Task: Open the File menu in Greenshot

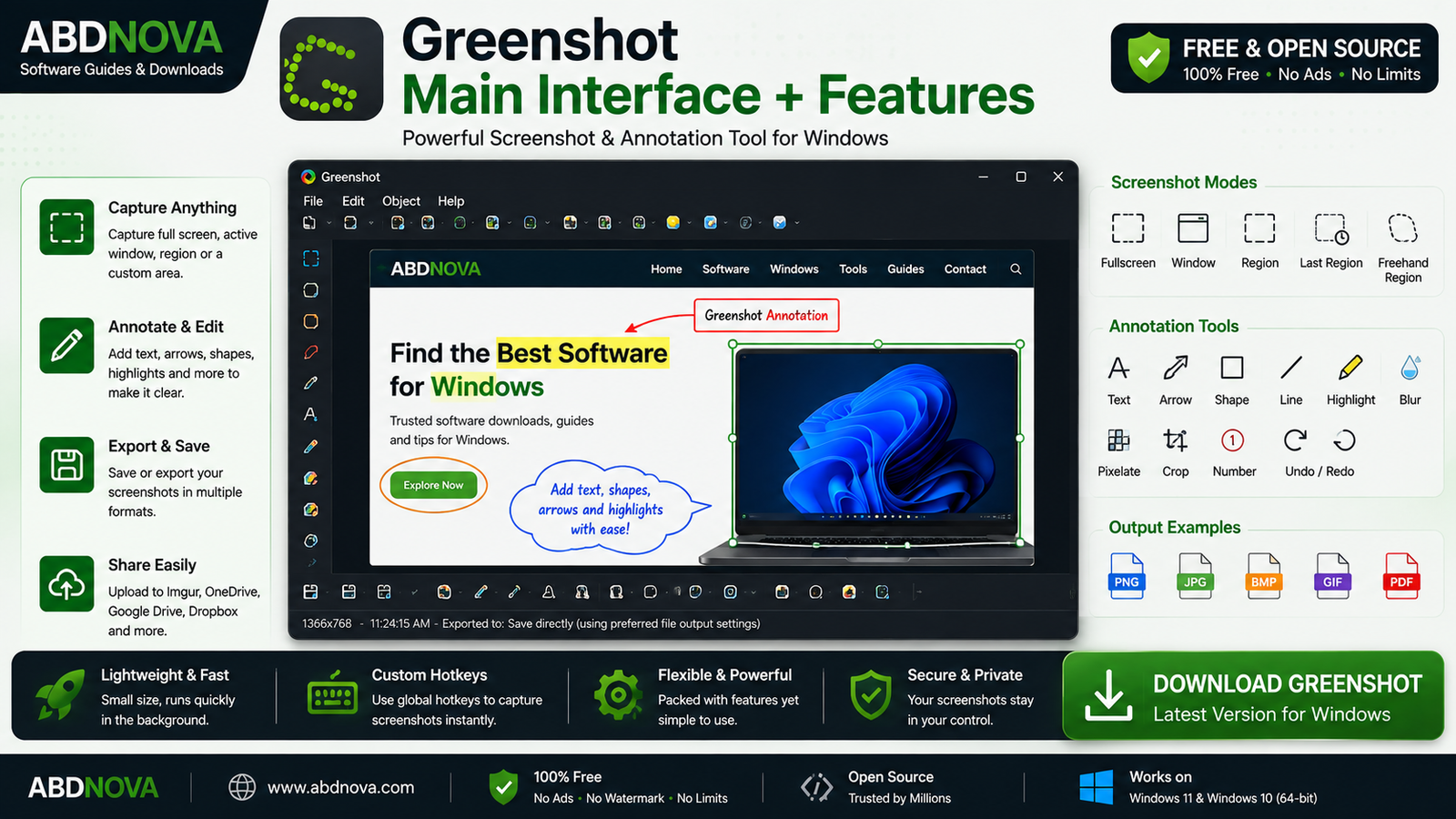Action: click(x=313, y=201)
